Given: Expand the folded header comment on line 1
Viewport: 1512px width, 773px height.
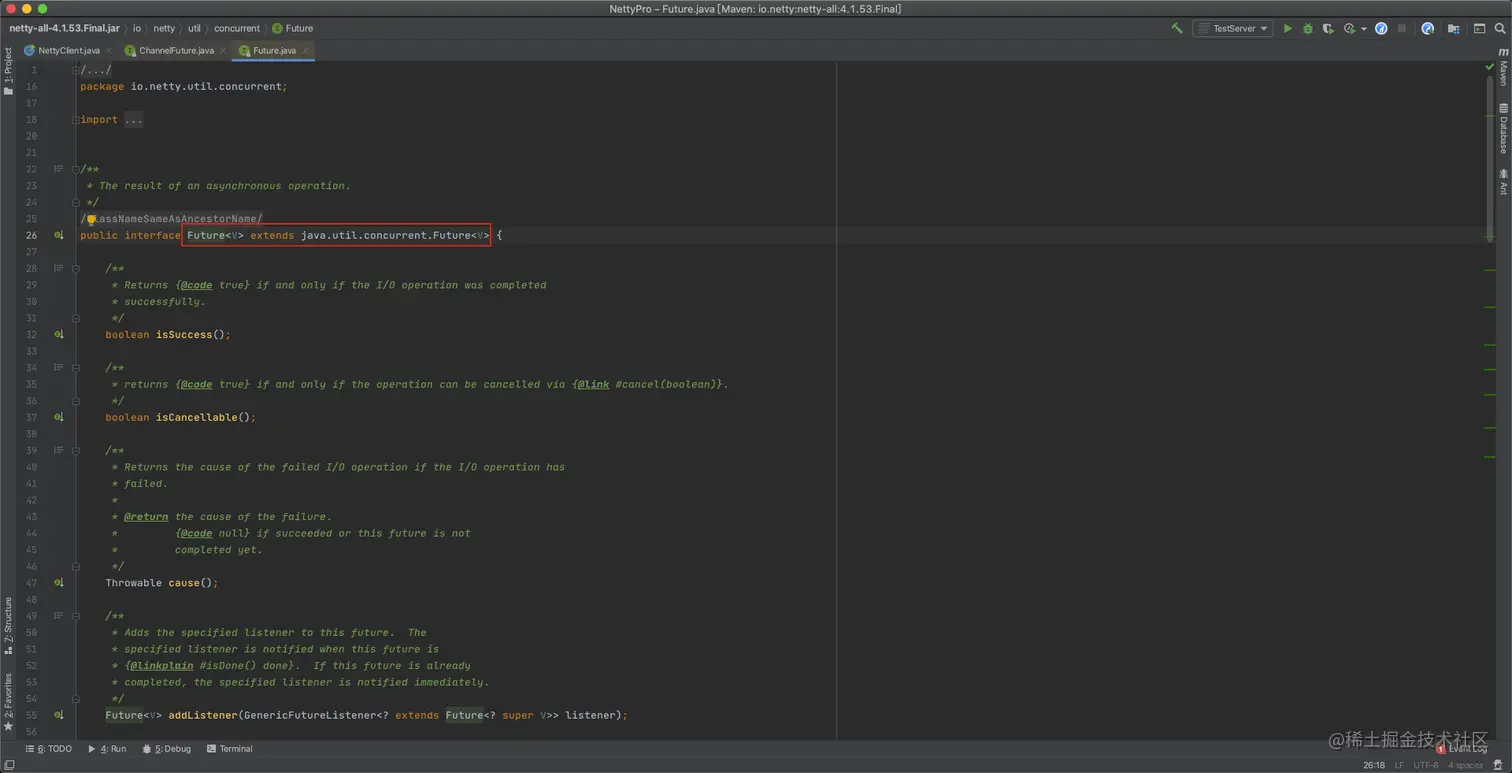Looking at the screenshot, I should (x=76, y=70).
